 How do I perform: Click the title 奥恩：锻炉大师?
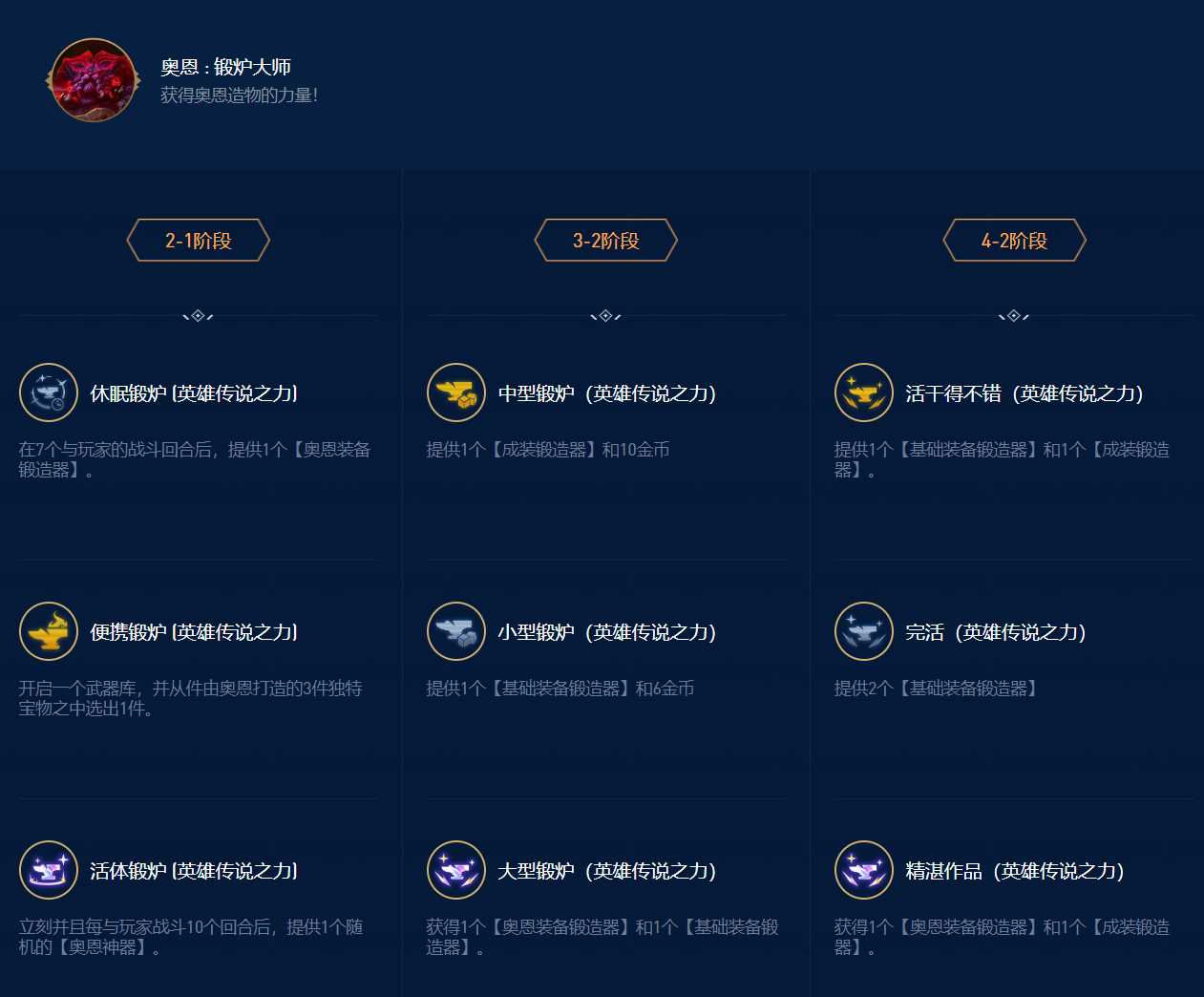[226, 67]
